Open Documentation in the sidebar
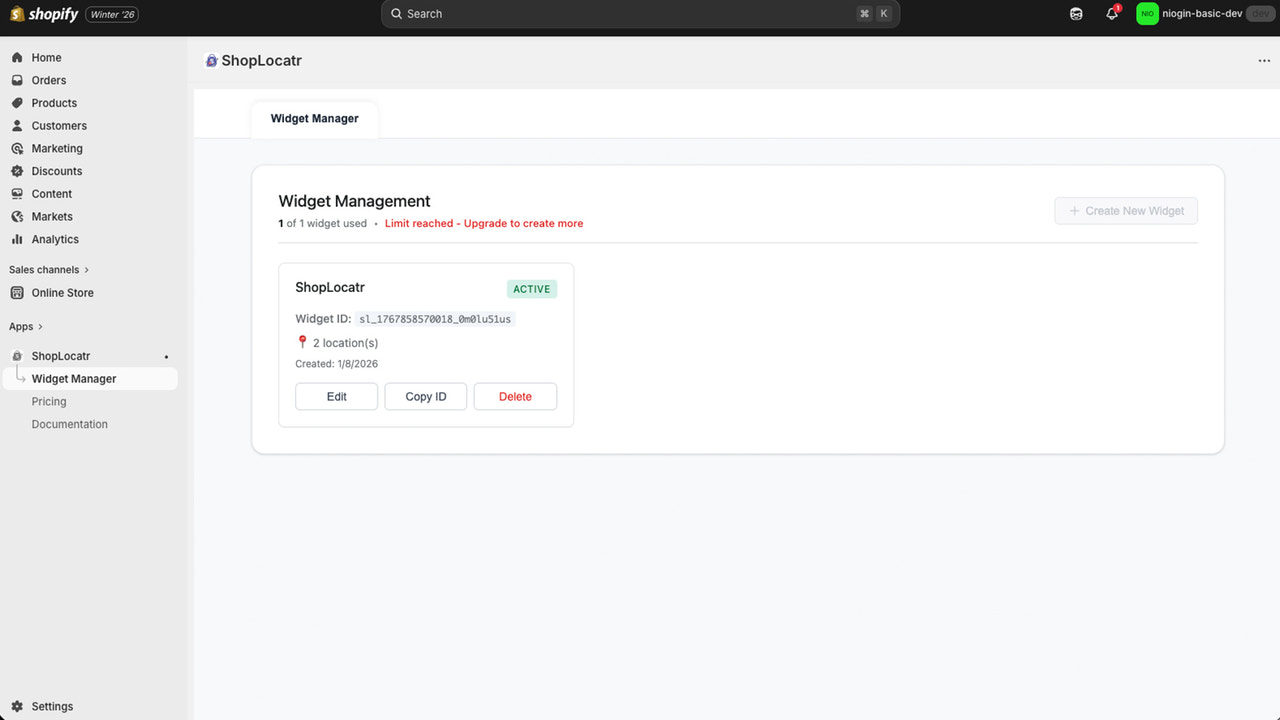The height and width of the screenshot is (720, 1280). [70, 424]
